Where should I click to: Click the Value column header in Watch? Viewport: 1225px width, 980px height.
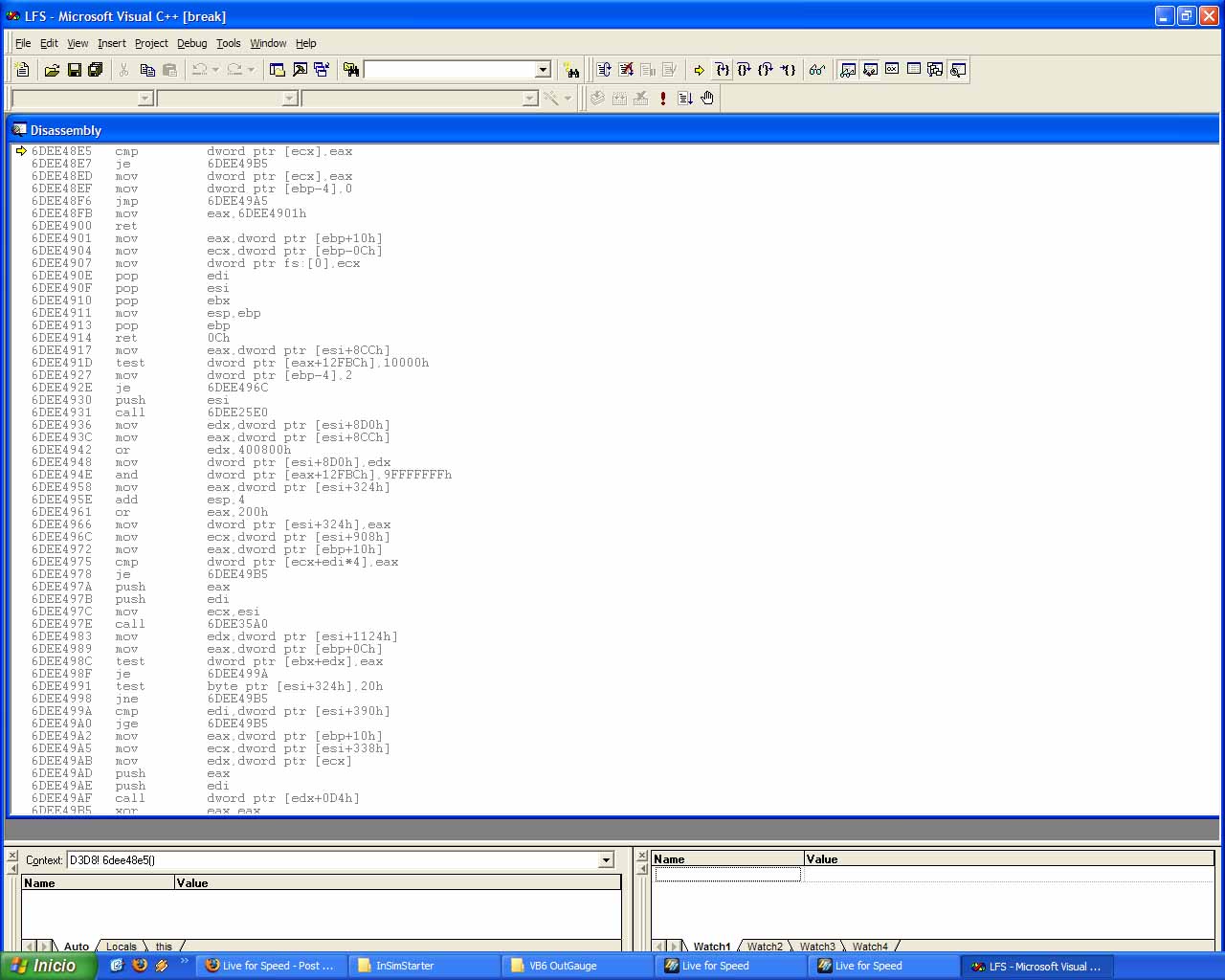pos(1009,859)
